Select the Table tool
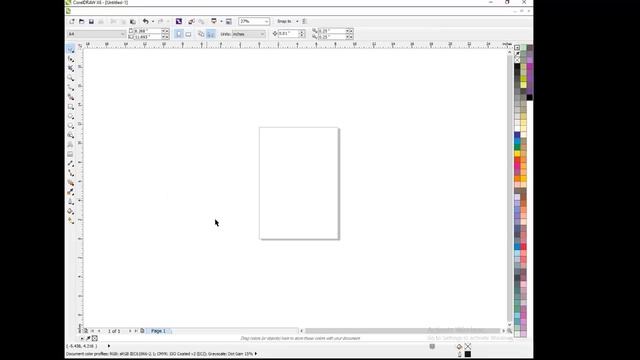Image resolution: width=640 pixels, height=360 pixels. [71, 154]
